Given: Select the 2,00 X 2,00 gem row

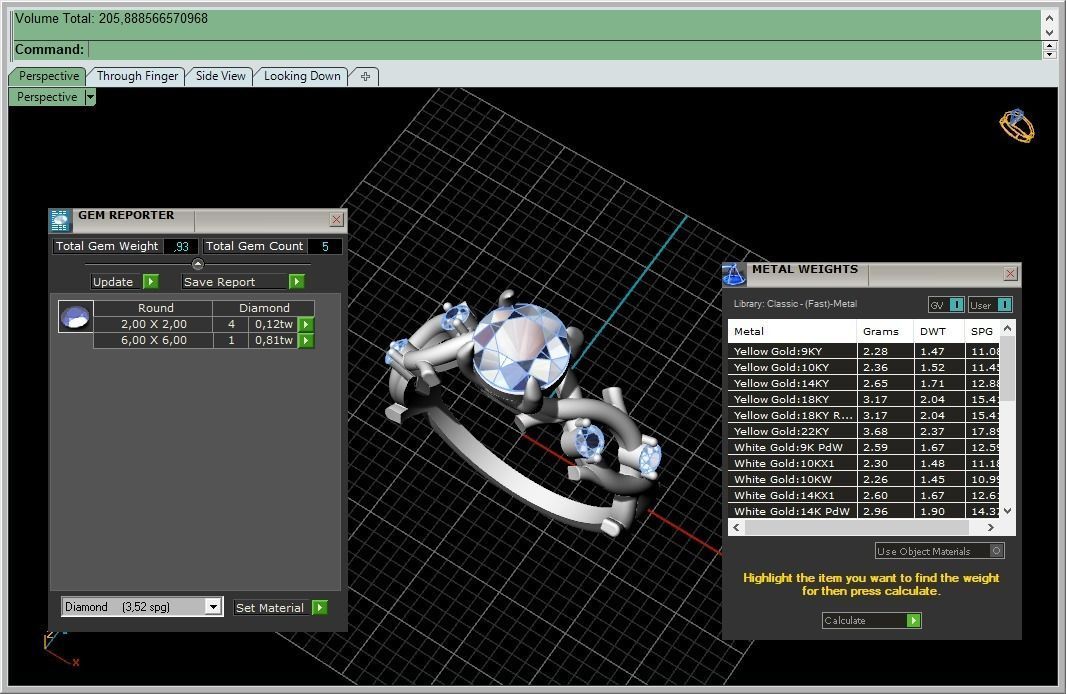Looking at the screenshot, I should pyautogui.click(x=196, y=324).
